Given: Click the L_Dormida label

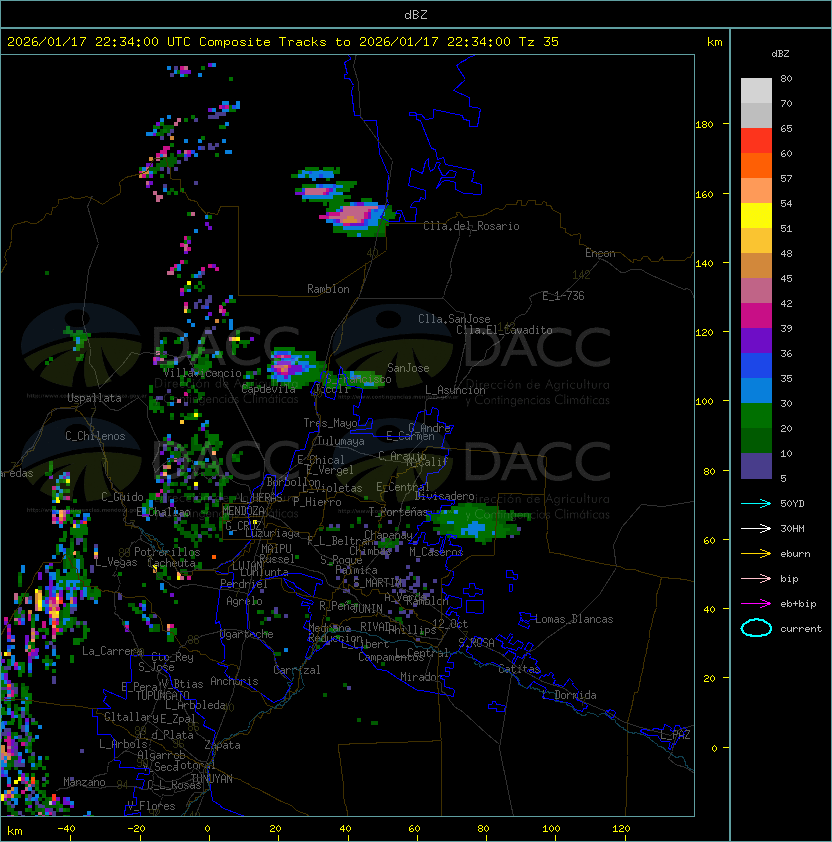Looking at the screenshot, I should coord(569,695).
